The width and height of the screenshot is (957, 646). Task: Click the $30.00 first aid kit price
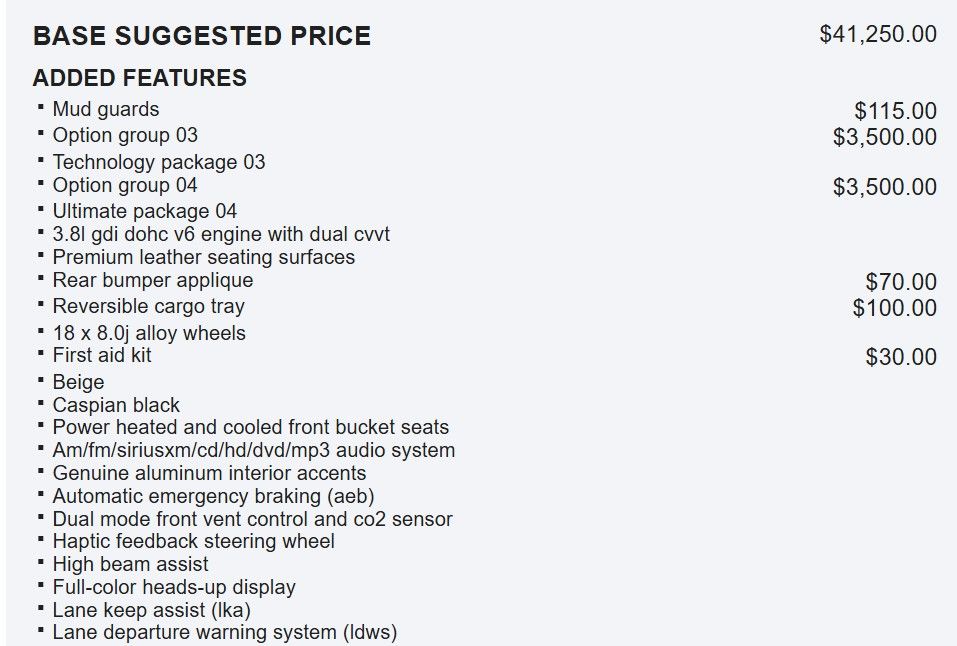(901, 357)
